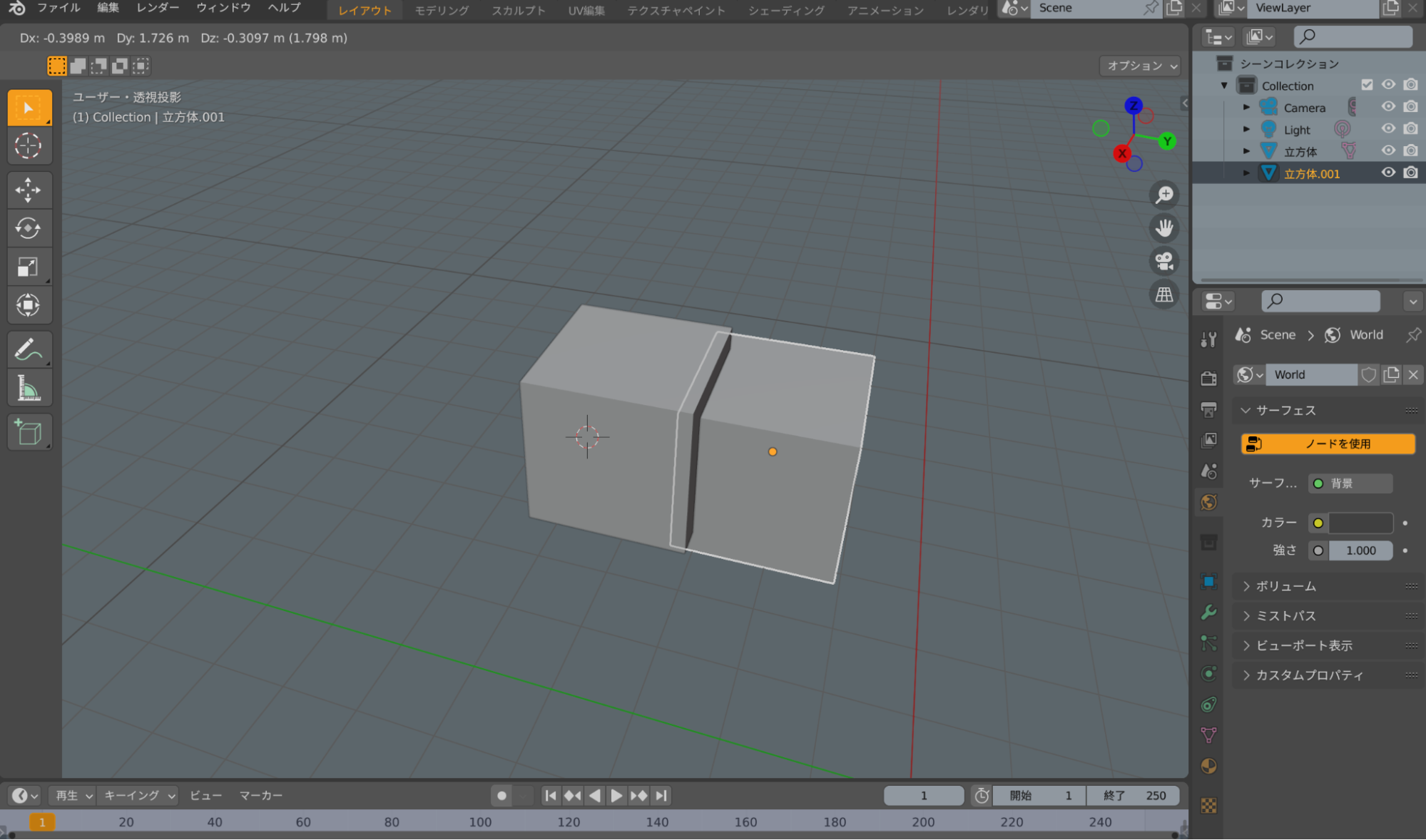Toggle the auto keying record button

pyautogui.click(x=501, y=796)
